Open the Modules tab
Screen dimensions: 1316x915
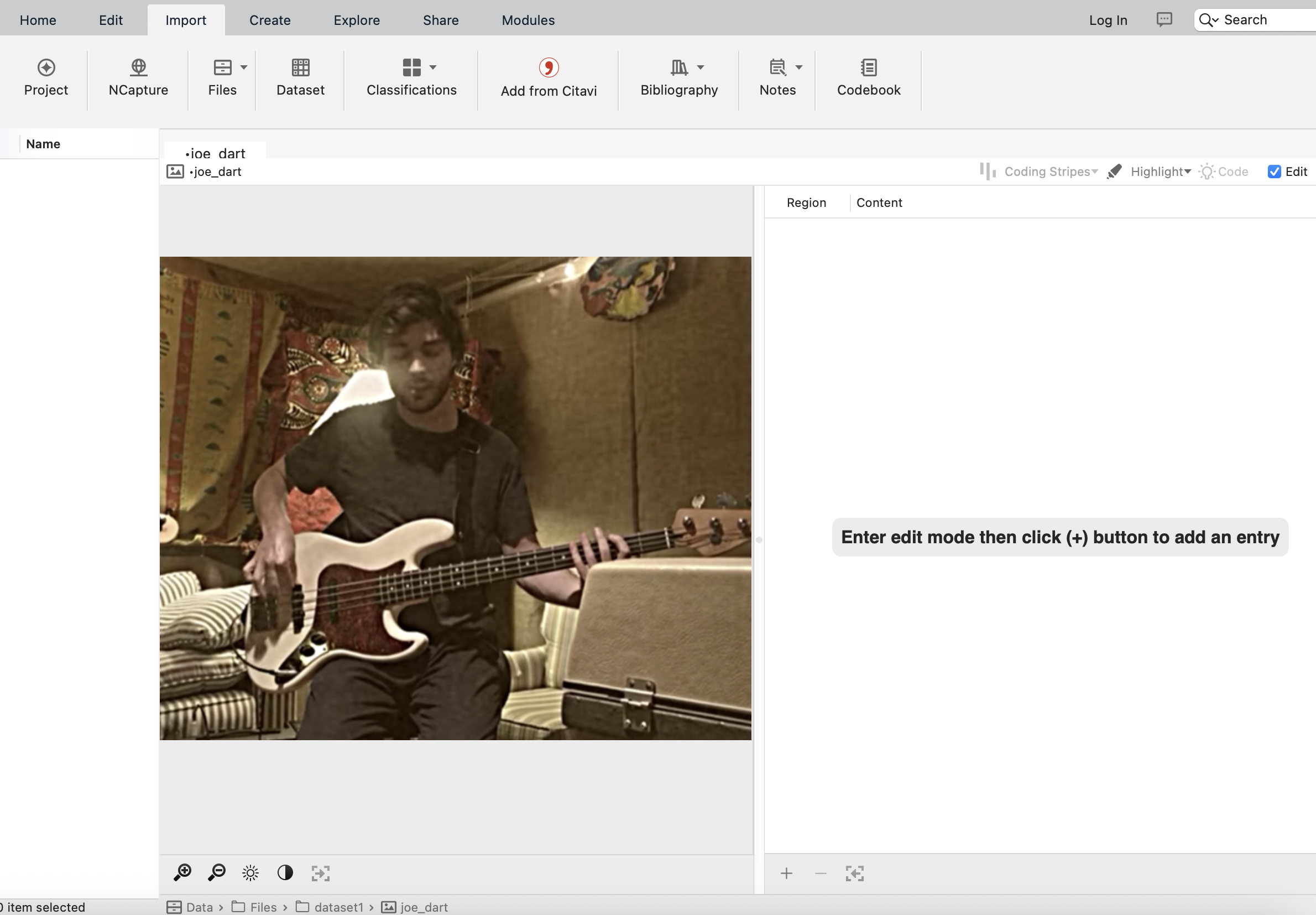(x=528, y=20)
